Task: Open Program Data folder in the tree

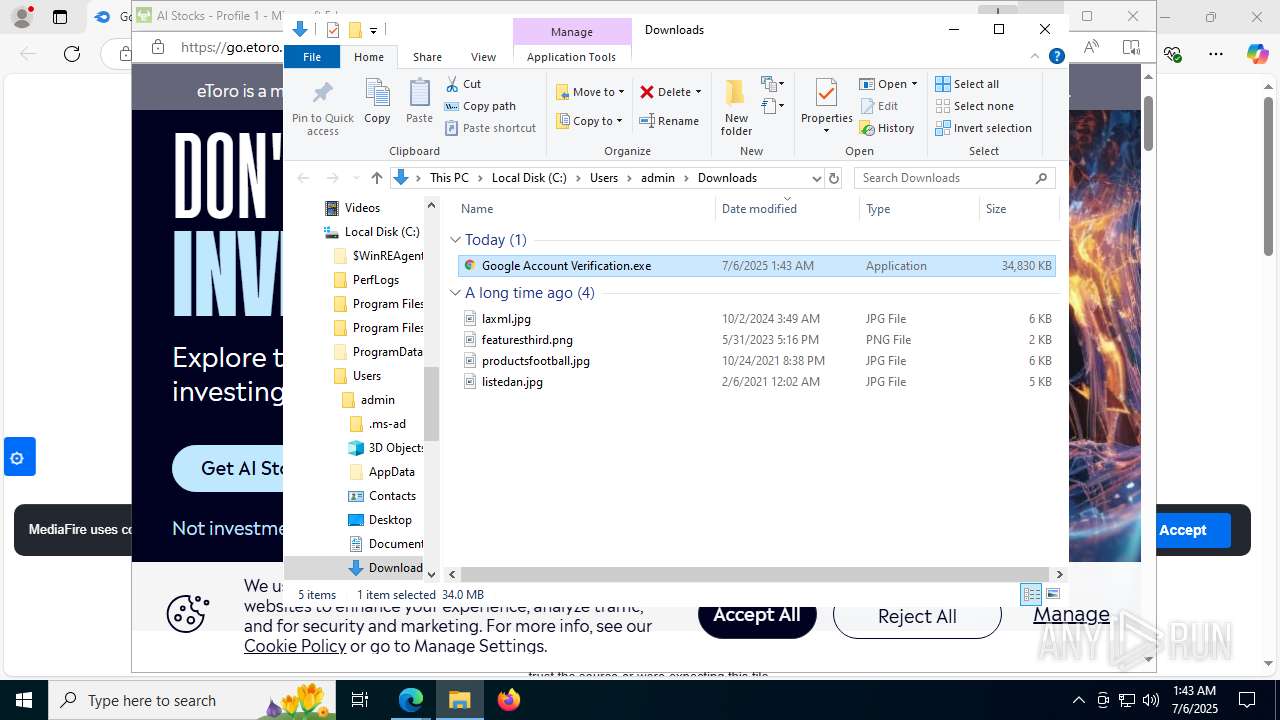Action: click(x=387, y=352)
